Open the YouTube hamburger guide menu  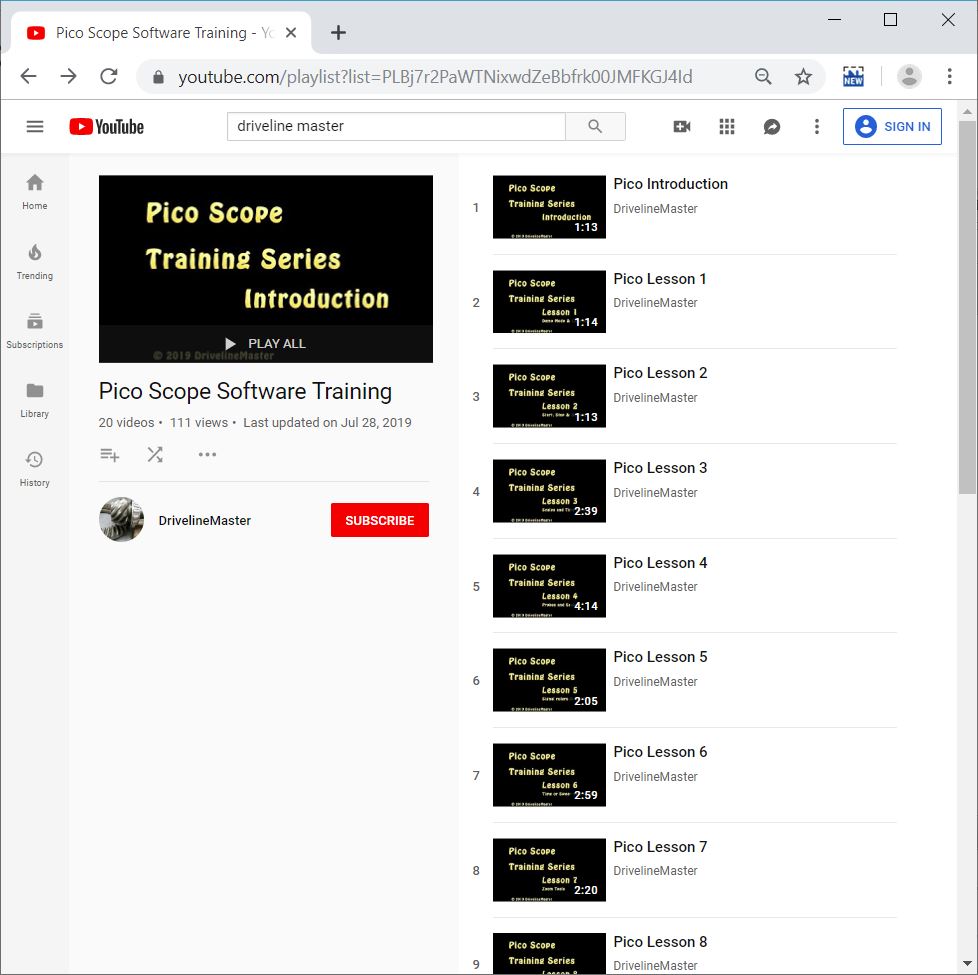(35, 127)
